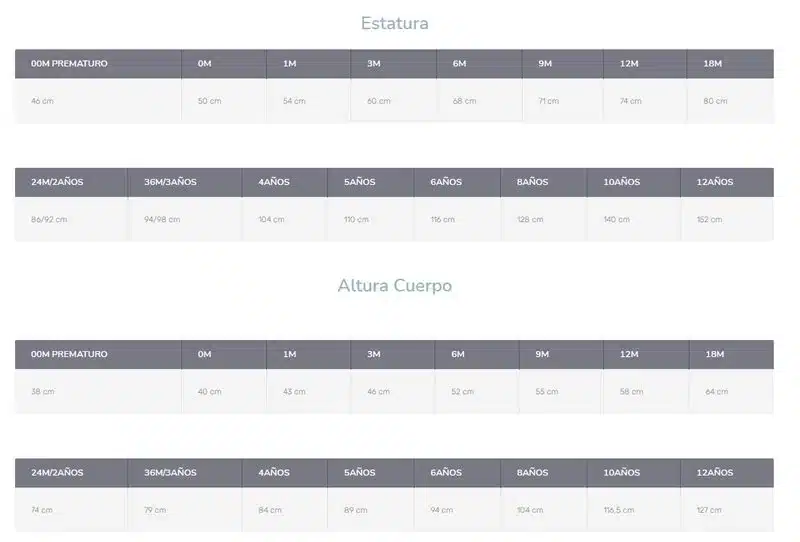The height and width of the screenshot is (542, 800).
Task: Click the 86/92 cm value
Action: pos(49,219)
